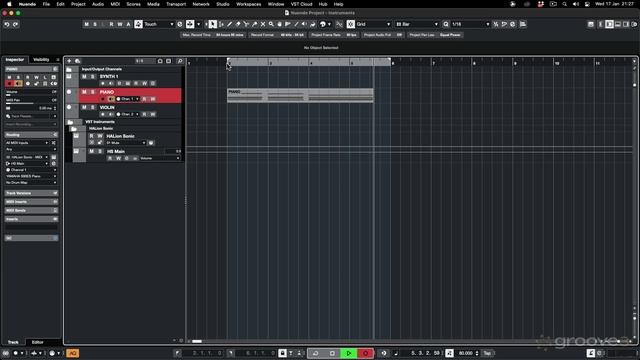Toggle cycle loop in transport bar

[x=315, y=353]
